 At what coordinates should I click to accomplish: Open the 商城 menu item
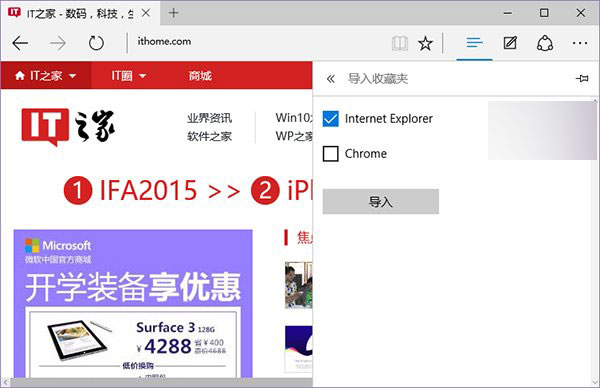click(x=200, y=76)
